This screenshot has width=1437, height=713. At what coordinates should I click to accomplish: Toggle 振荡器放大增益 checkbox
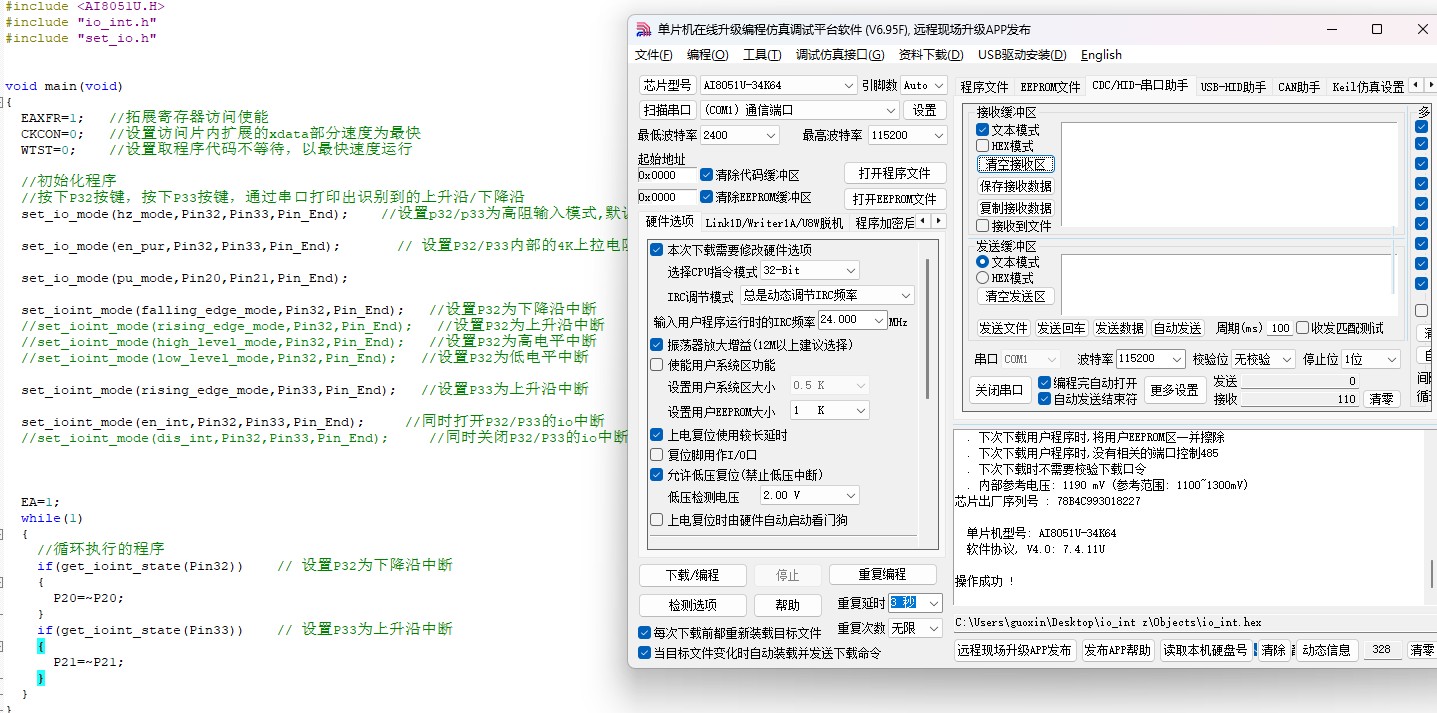(657, 345)
